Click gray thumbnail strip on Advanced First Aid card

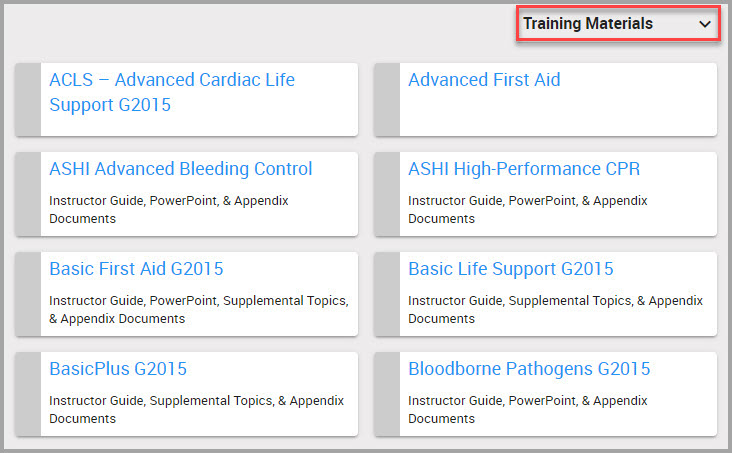387,99
